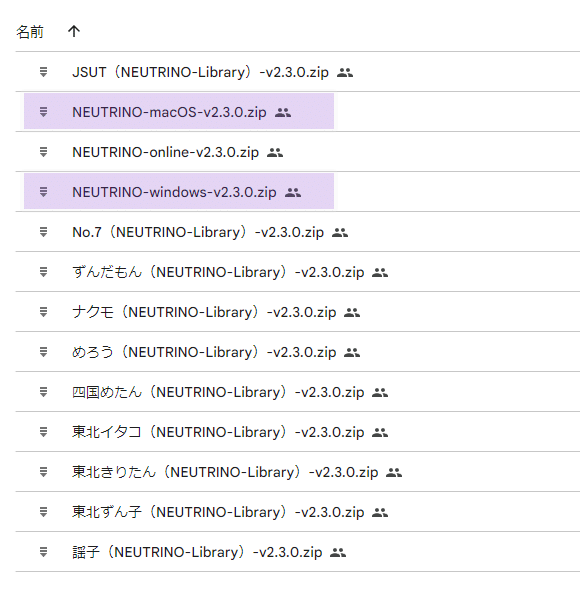This screenshot has width=580, height=612.
Task: Click the archive icon beside ずんだもん library zip
Action: (43, 272)
